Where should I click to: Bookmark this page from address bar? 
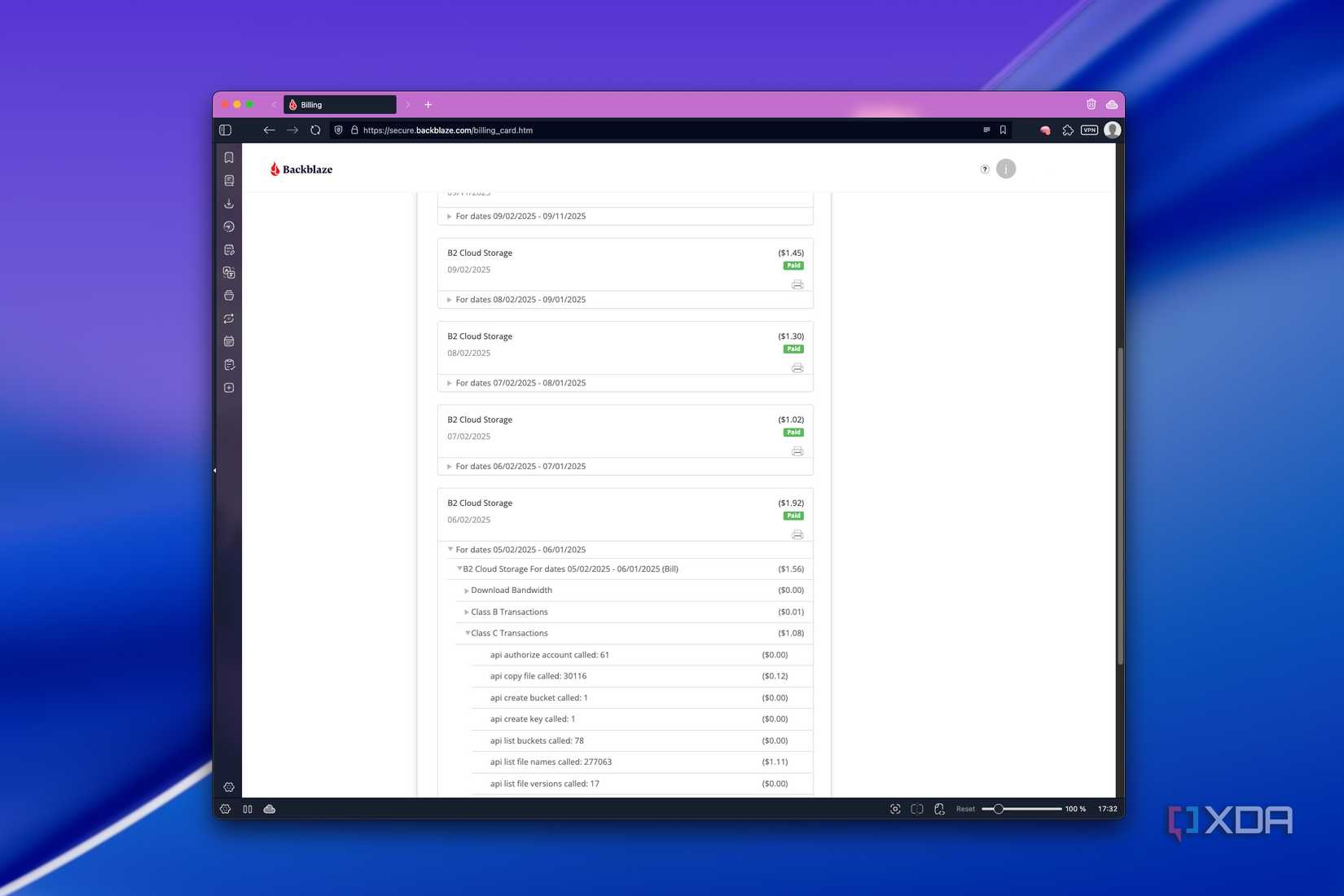(x=1003, y=130)
